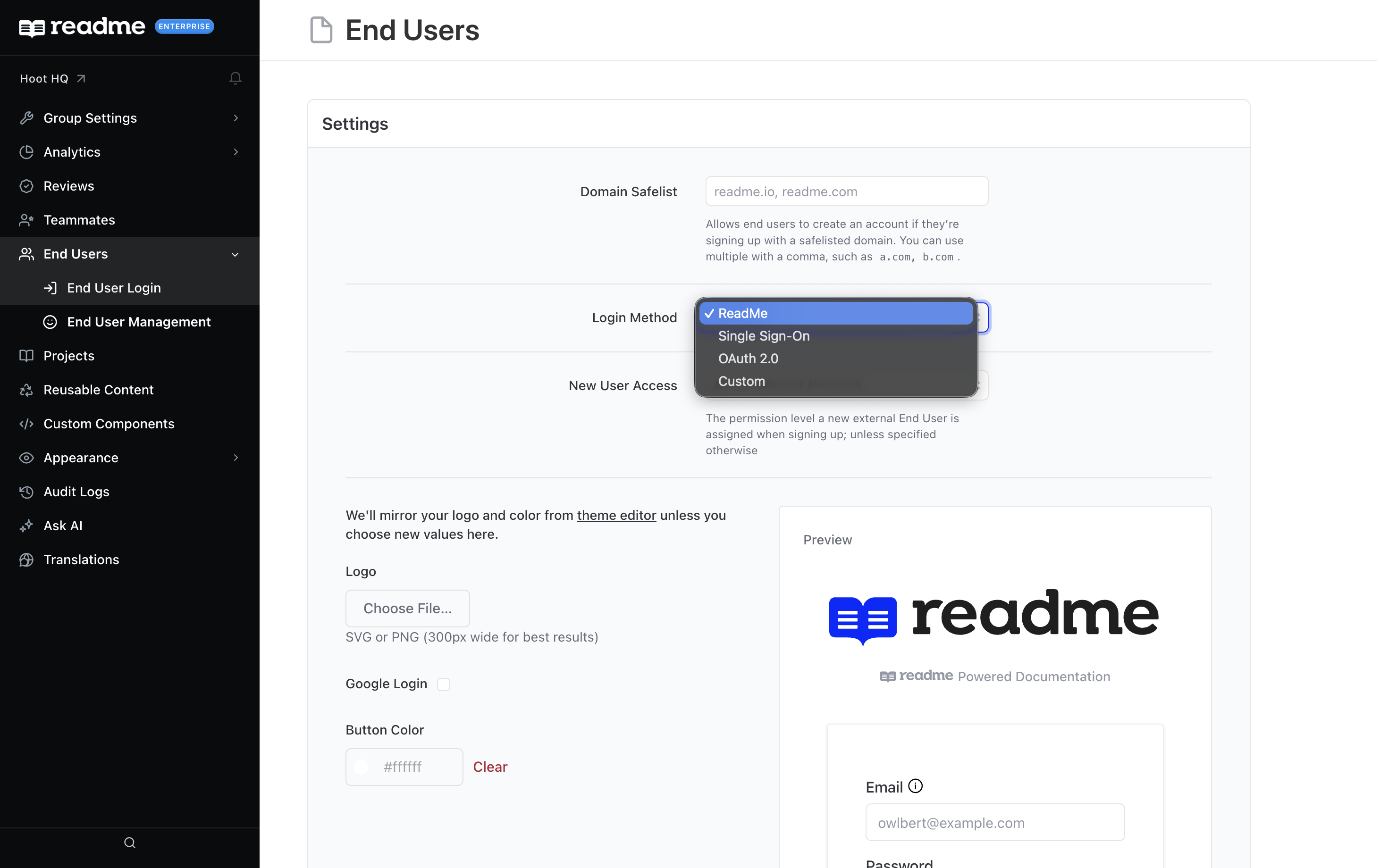The height and width of the screenshot is (868, 1380).
Task: Click the notifications bell icon
Action: click(x=235, y=78)
